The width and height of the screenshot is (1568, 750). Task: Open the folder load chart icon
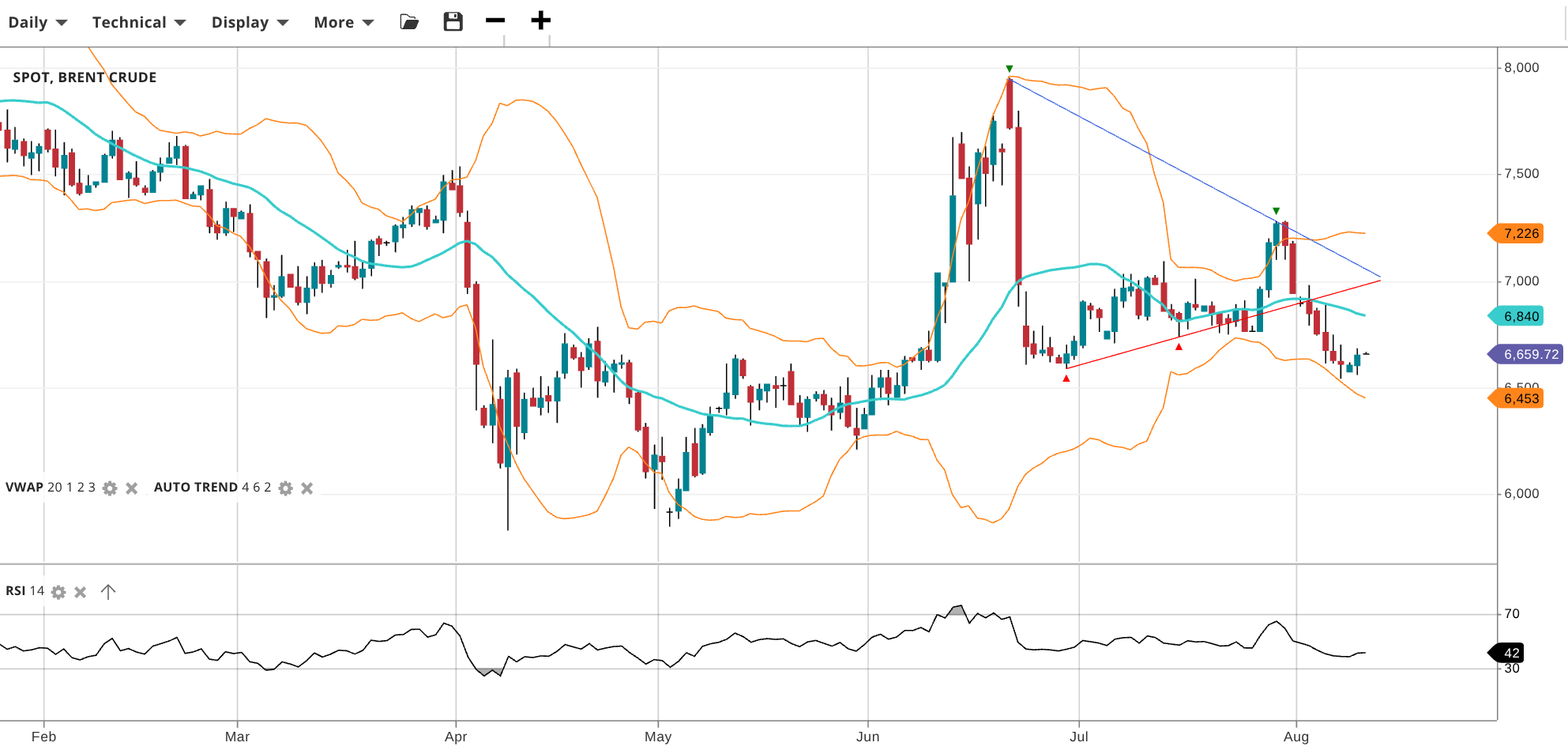[x=409, y=21]
